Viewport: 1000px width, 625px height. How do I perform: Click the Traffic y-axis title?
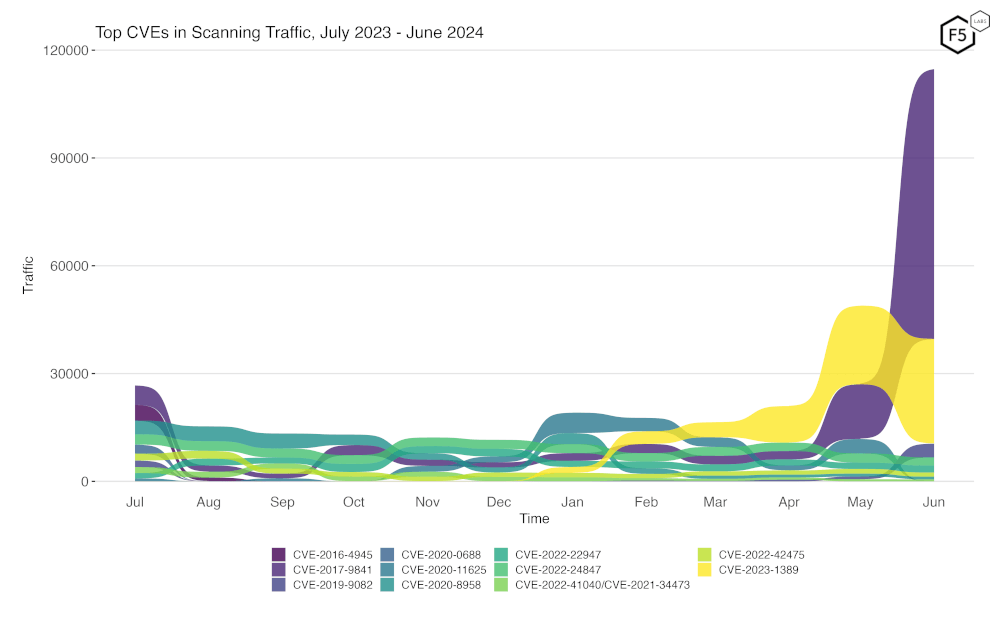click(x=29, y=274)
